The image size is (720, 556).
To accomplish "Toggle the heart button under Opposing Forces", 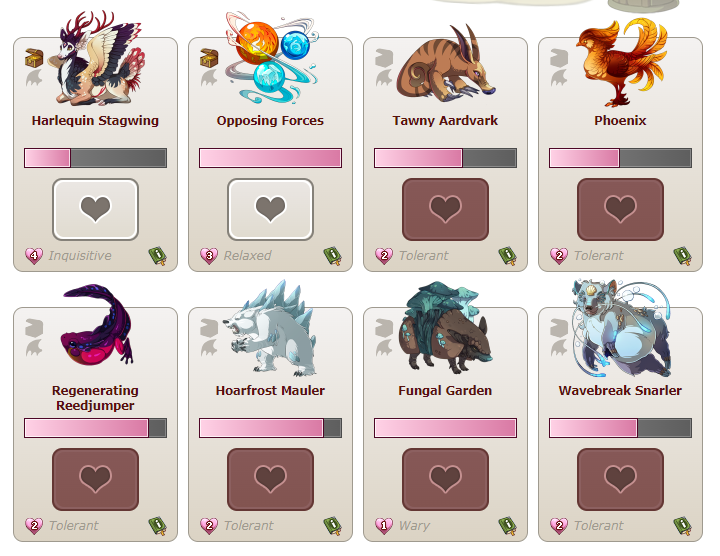I will pyautogui.click(x=270, y=209).
